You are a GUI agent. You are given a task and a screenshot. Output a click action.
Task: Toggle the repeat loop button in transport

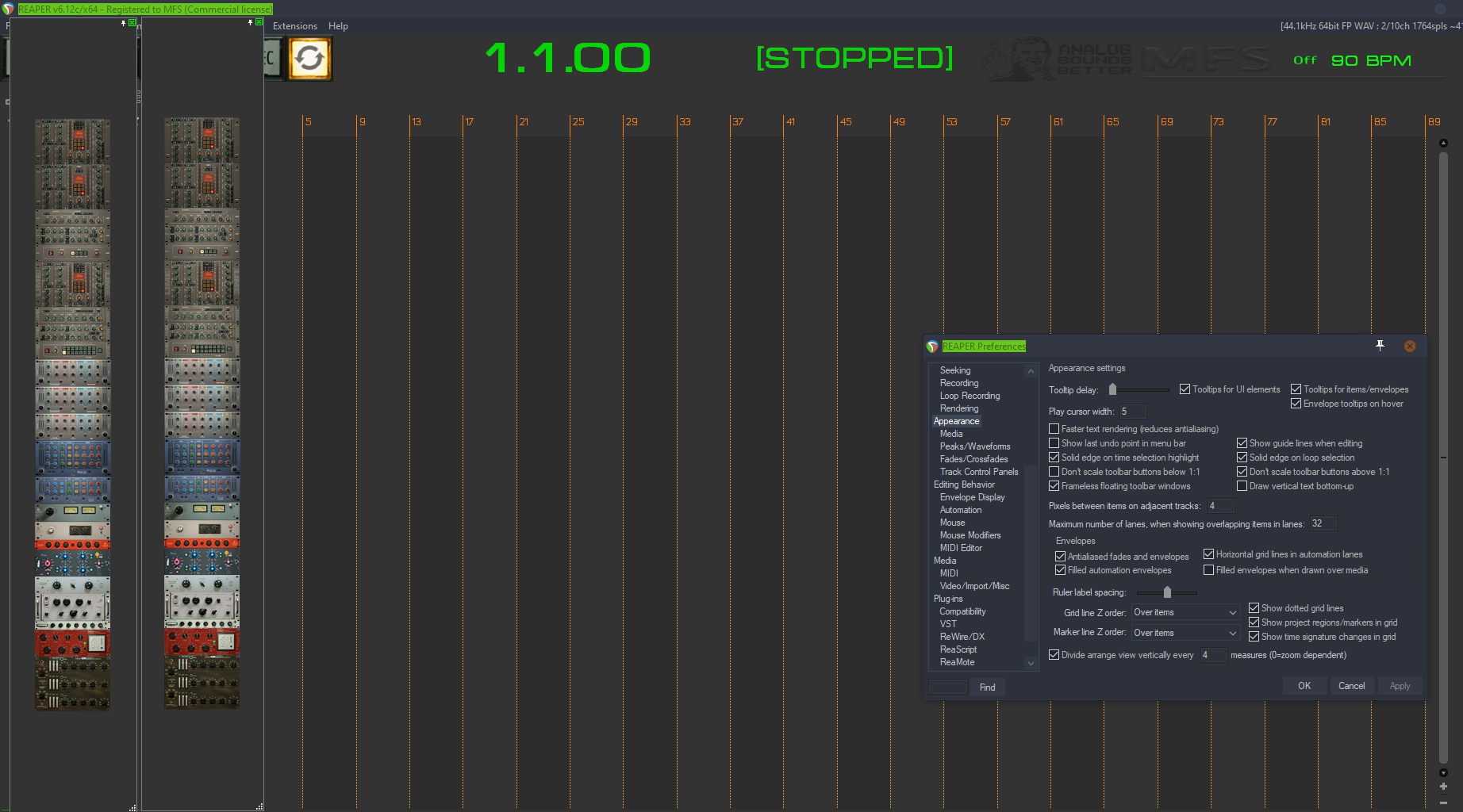(309, 59)
